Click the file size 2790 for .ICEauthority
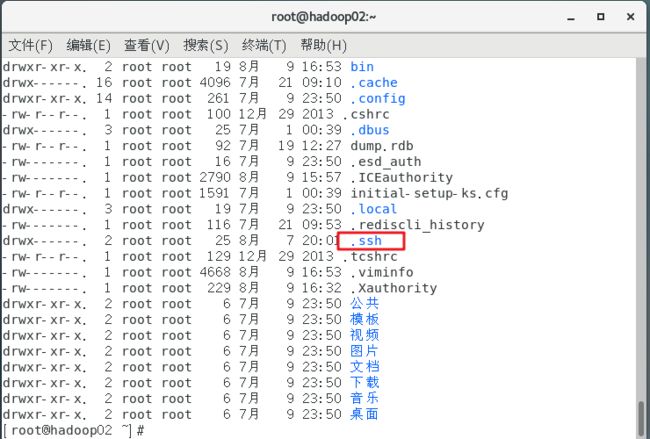The height and width of the screenshot is (439, 650). pos(215,177)
